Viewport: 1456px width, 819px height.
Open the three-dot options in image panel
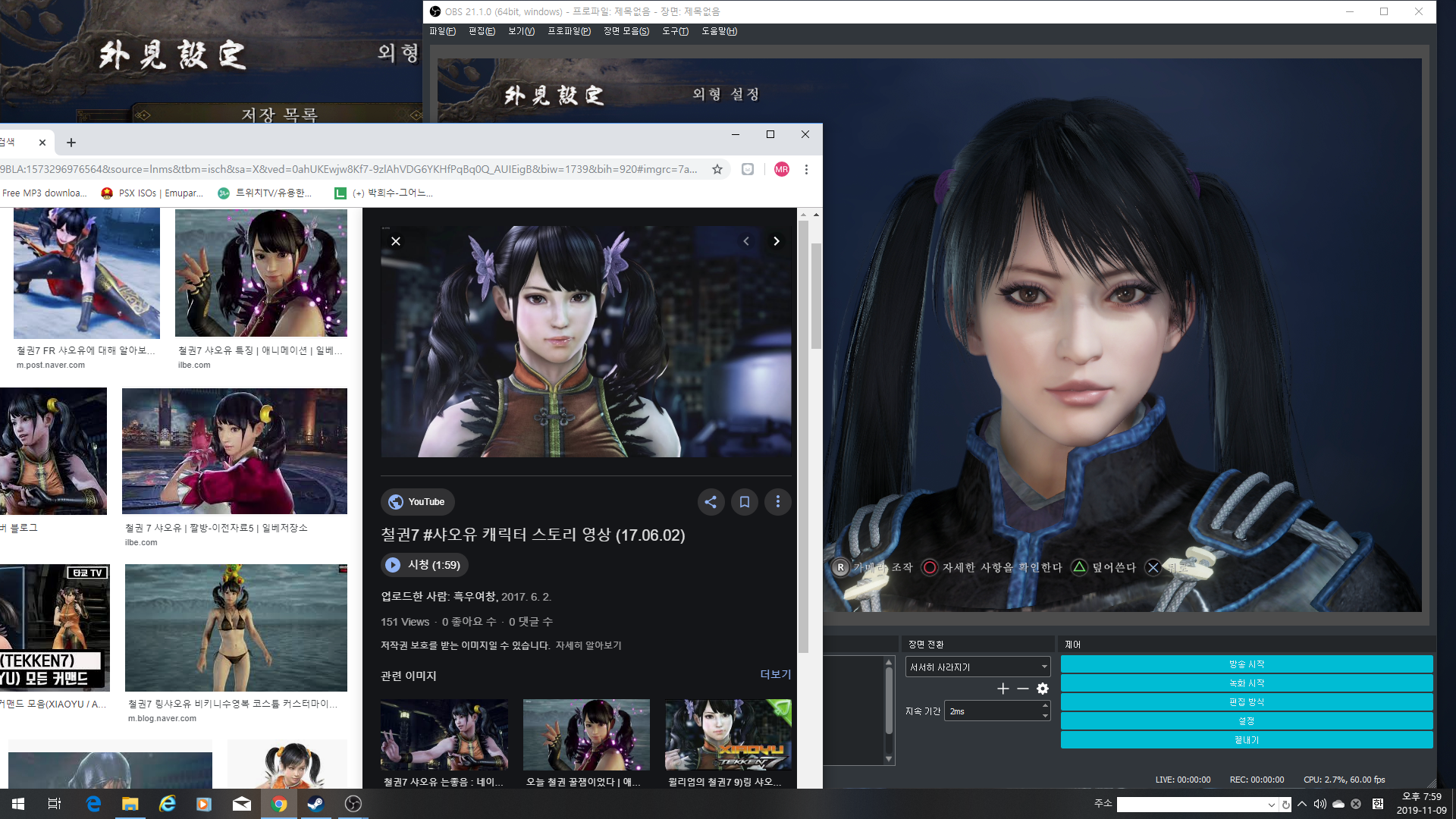777,502
